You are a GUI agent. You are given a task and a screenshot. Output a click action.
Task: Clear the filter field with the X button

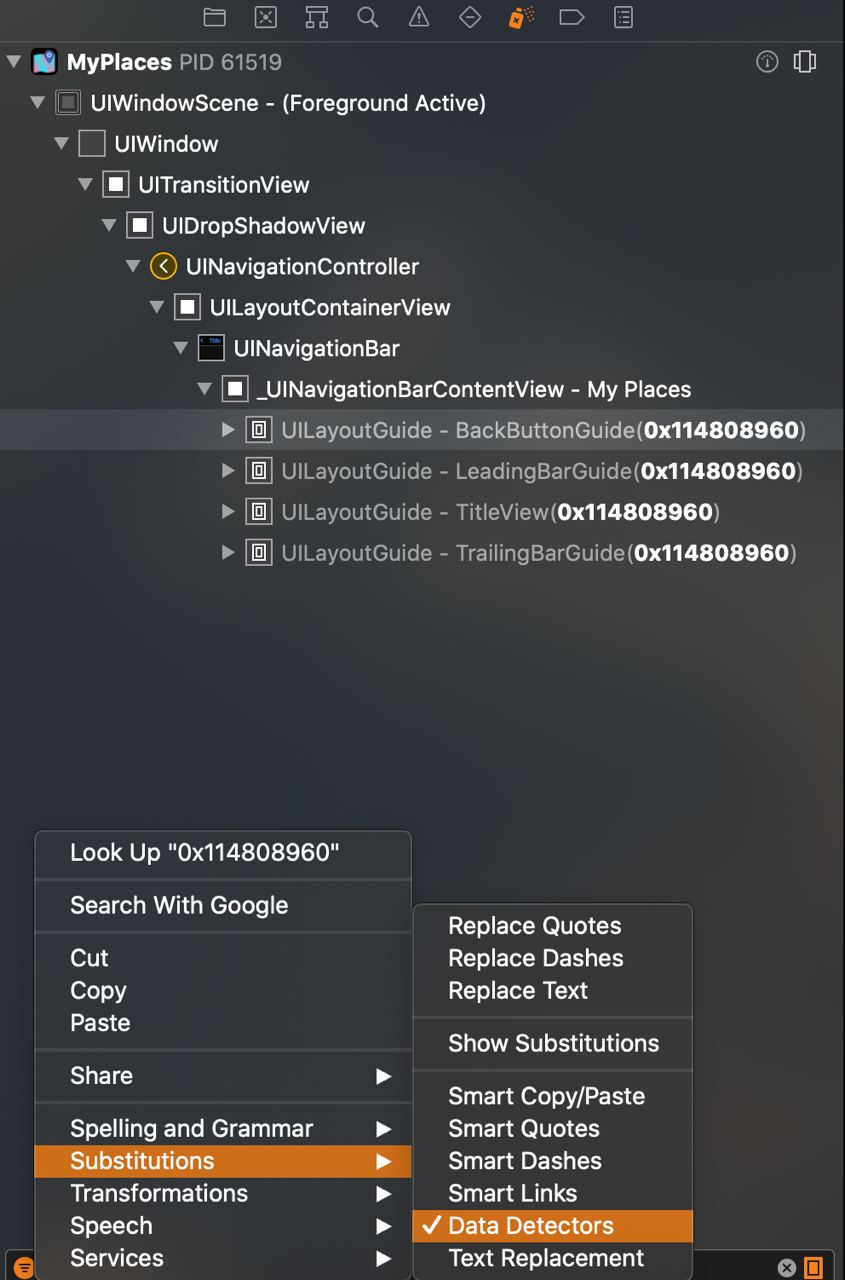(787, 1267)
